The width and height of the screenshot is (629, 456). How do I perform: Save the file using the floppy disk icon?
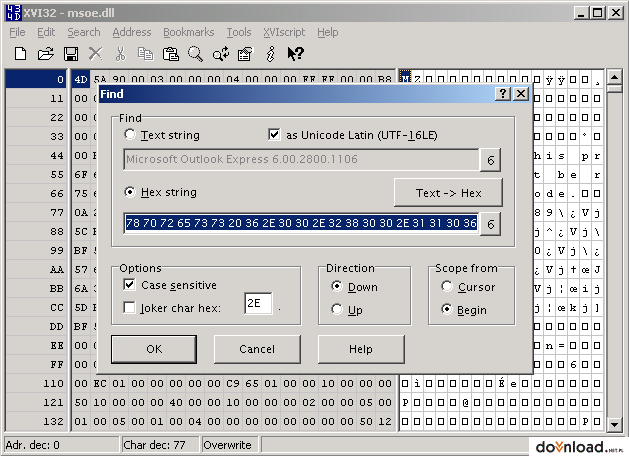pyautogui.click(x=71, y=53)
